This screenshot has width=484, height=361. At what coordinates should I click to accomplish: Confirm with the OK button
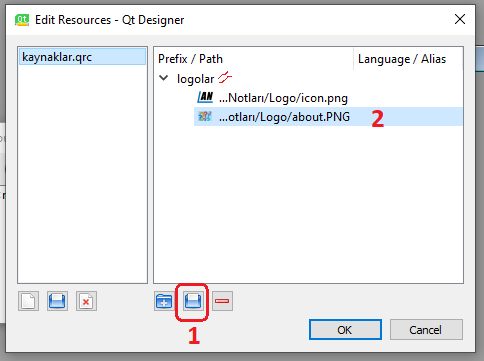[345, 330]
